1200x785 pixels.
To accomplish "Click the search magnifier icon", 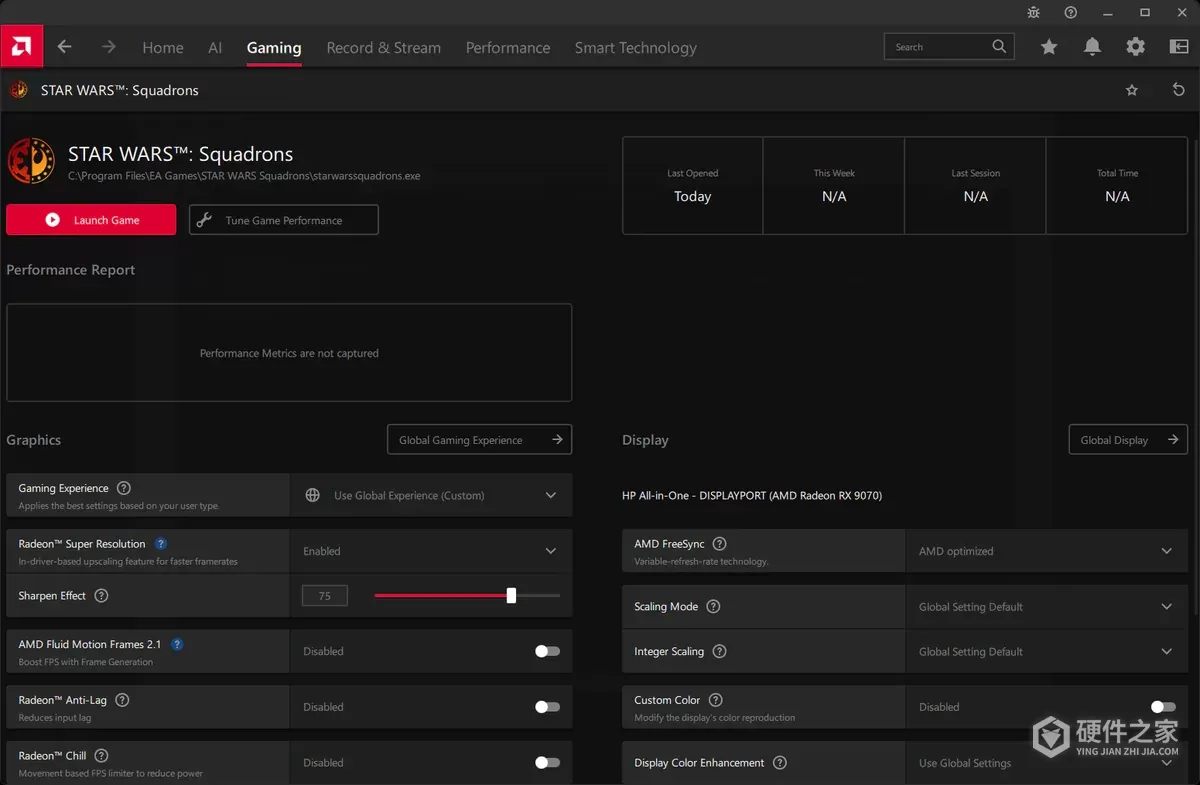I will 999,46.
